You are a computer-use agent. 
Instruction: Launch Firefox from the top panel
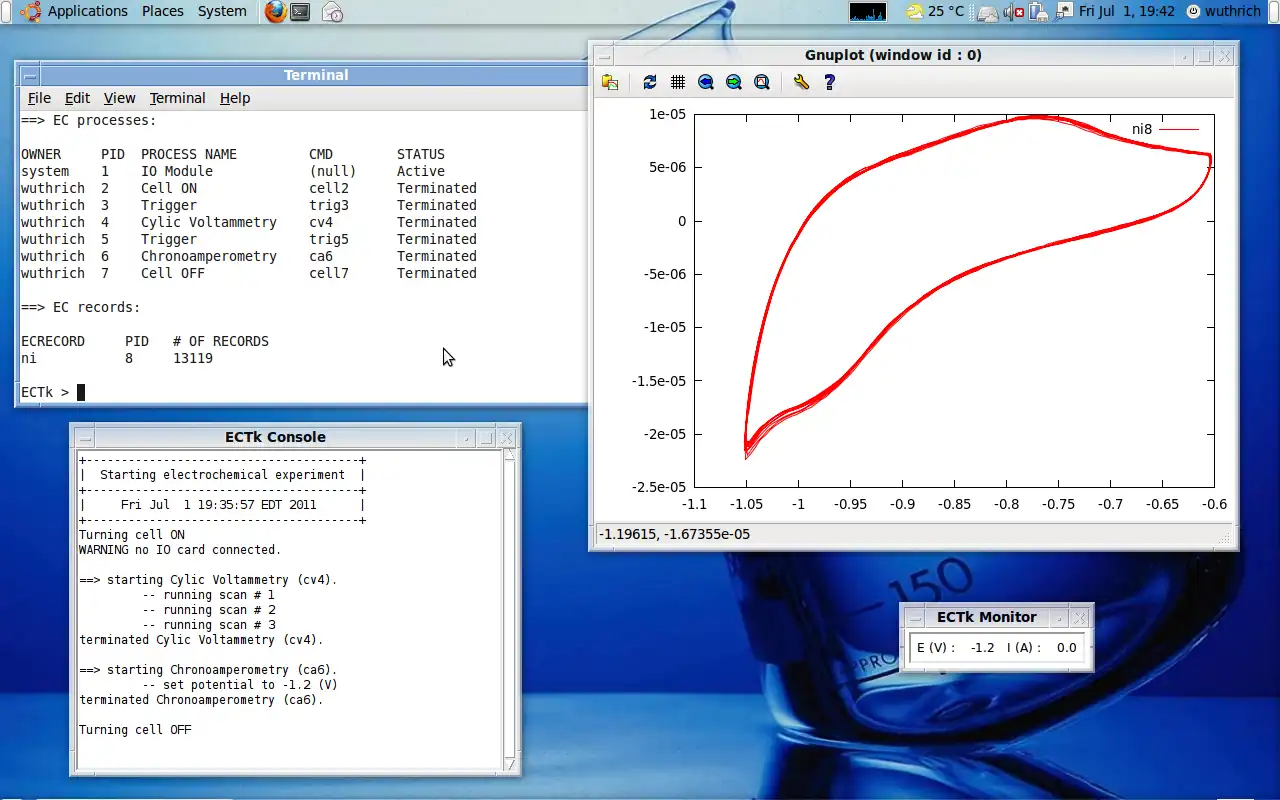click(x=275, y=12)
